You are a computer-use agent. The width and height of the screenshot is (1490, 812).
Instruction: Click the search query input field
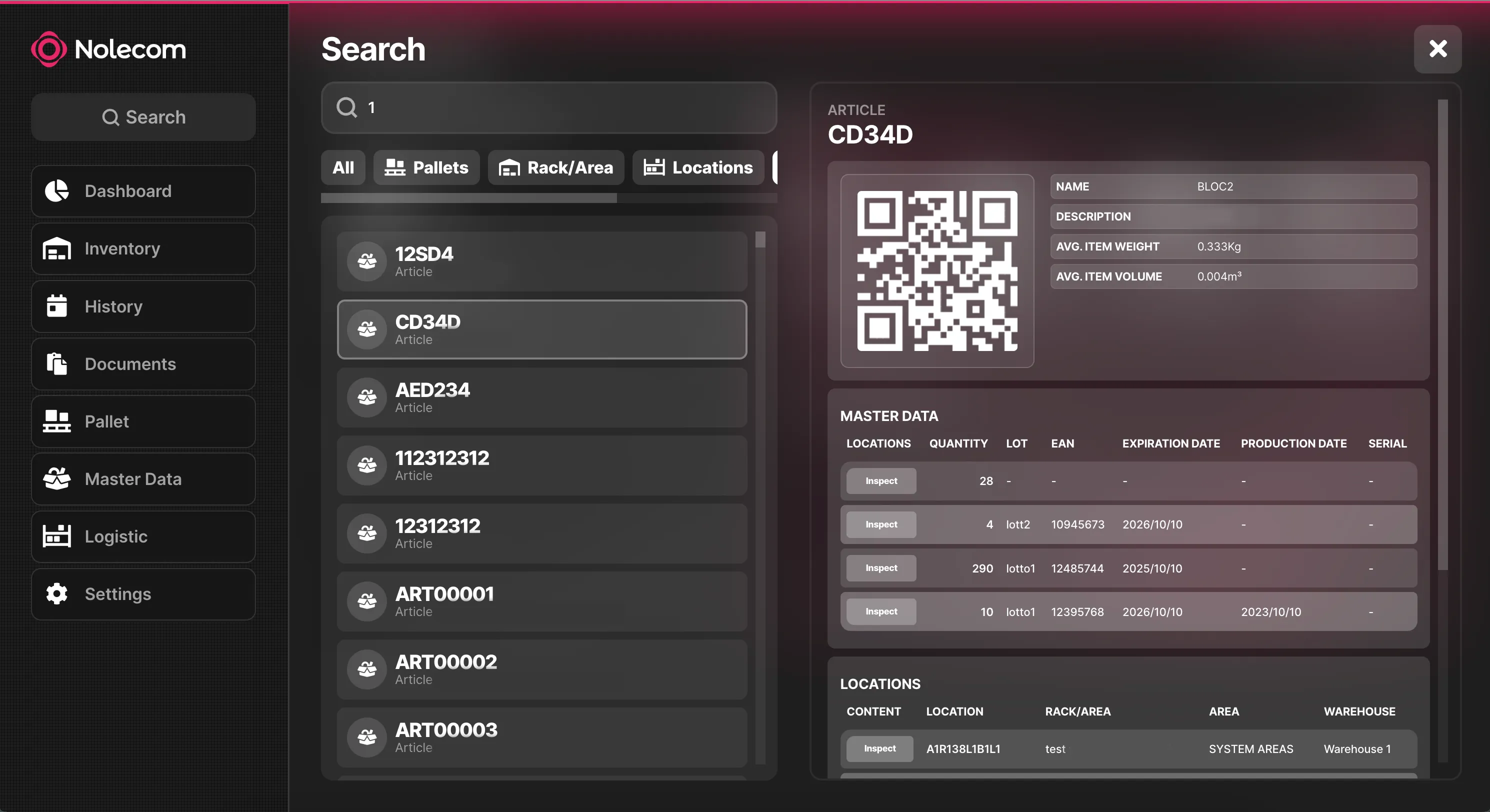point(549,107)
